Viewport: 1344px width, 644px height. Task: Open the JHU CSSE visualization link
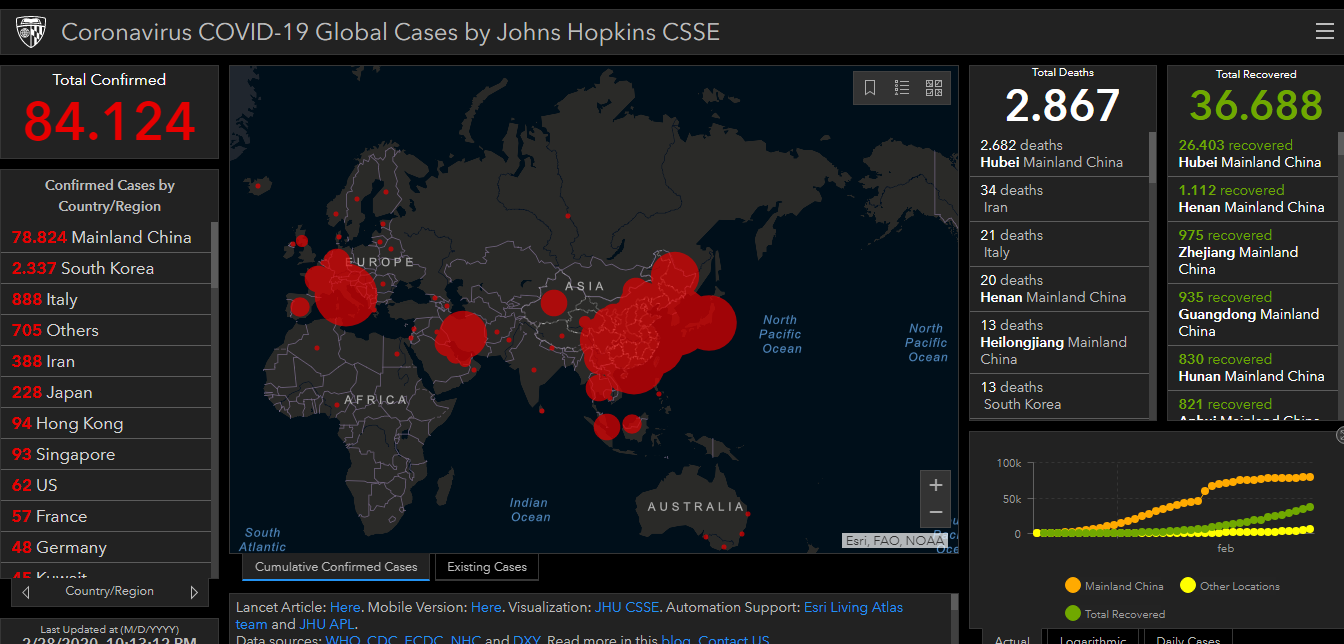[627, 607]
